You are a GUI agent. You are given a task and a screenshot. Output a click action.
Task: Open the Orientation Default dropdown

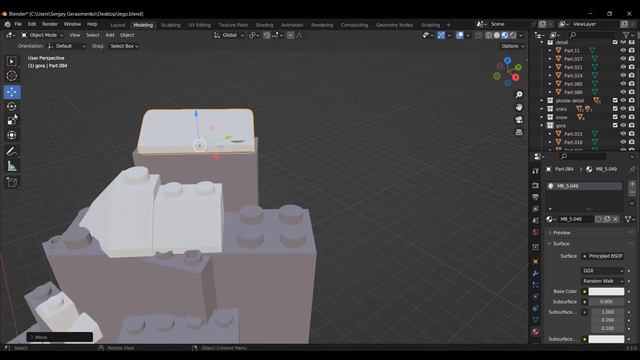(66, 46)
